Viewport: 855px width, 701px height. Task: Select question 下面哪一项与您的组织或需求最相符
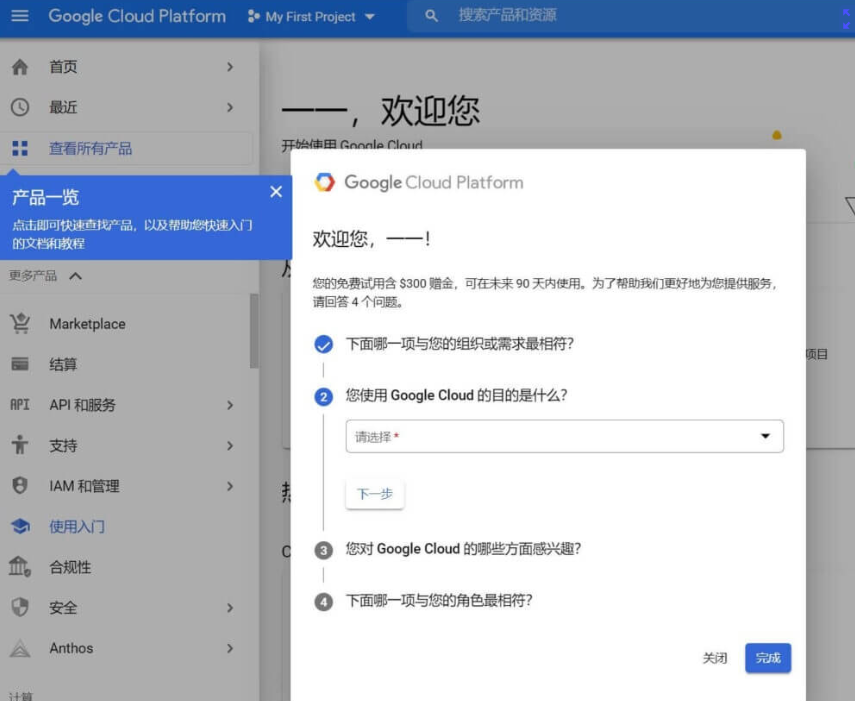pos(460,344)
